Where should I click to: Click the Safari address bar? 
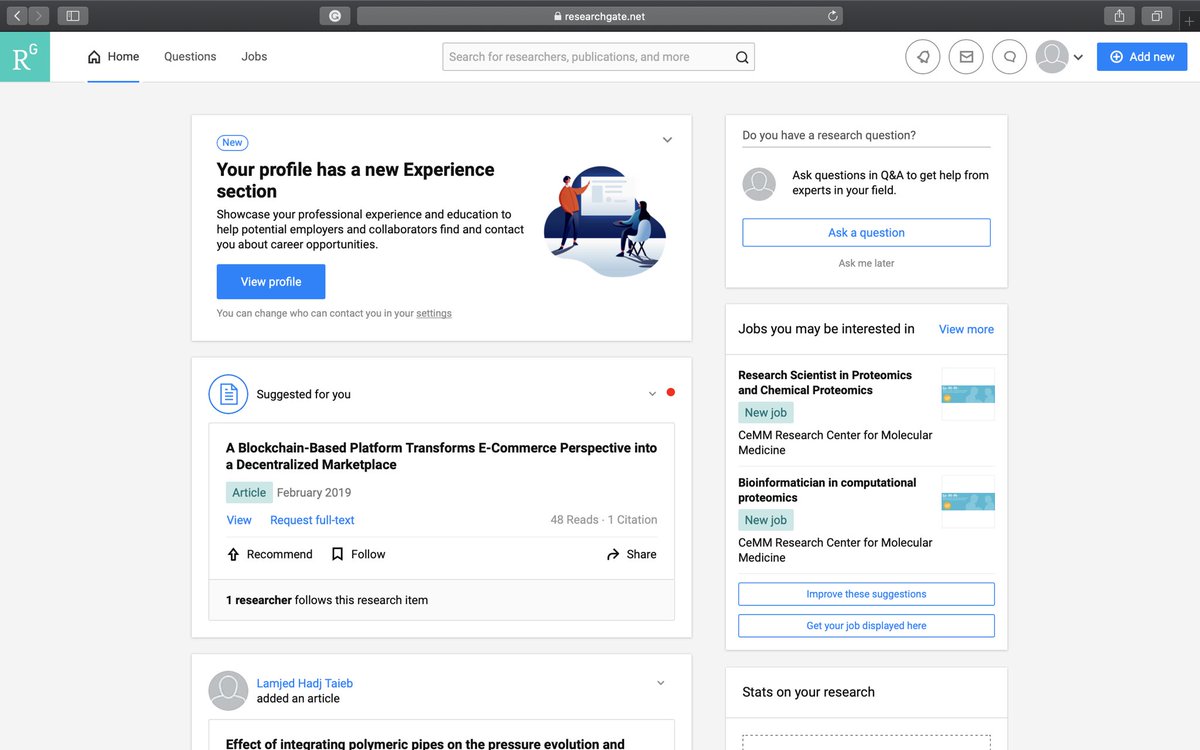[599, 16]
